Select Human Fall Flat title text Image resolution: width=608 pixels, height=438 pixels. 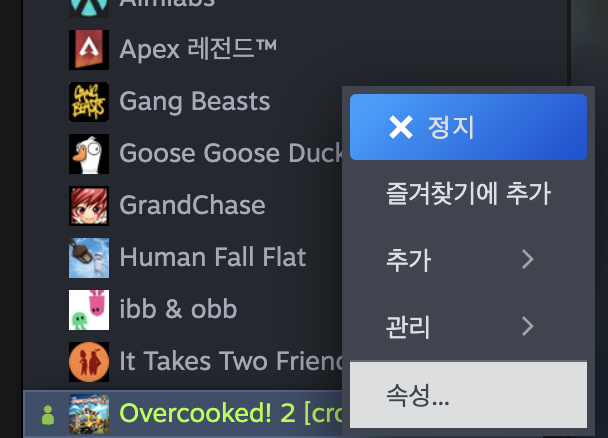[213, 257]
